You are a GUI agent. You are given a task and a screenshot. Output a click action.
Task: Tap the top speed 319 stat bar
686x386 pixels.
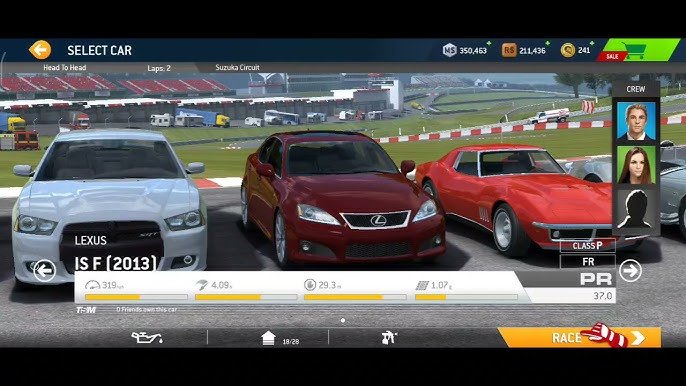(x=136, y=291)
